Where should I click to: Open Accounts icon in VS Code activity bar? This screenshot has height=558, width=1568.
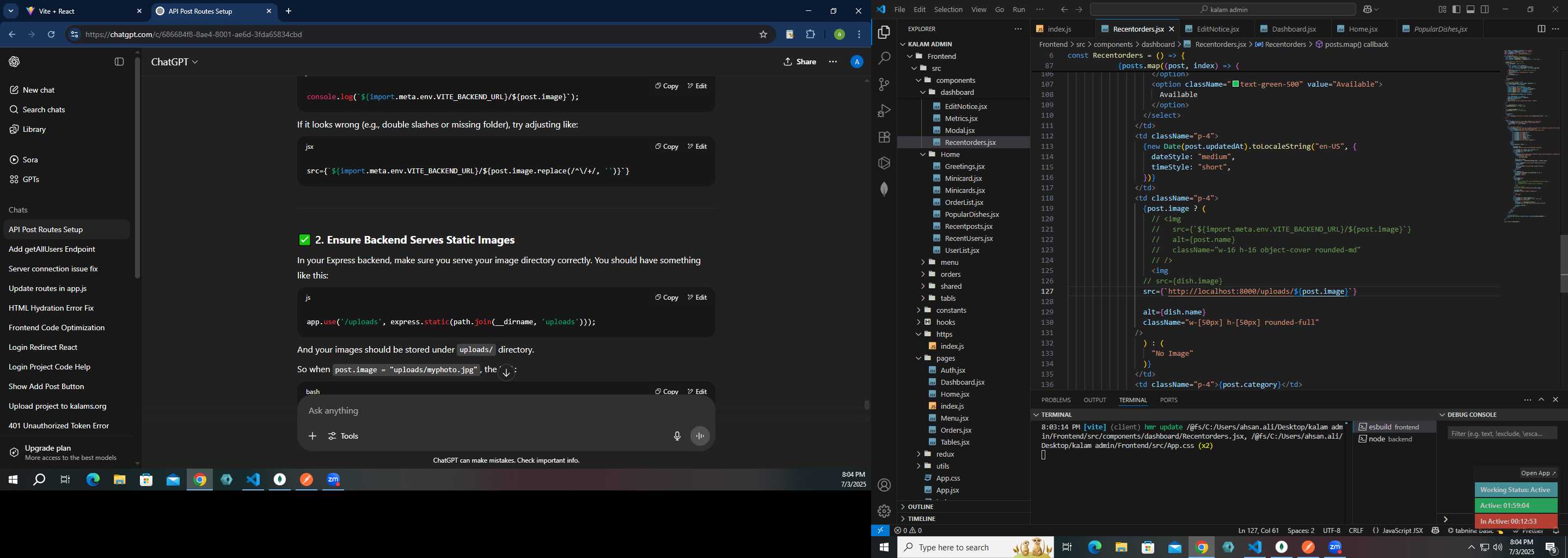(884, 485)
